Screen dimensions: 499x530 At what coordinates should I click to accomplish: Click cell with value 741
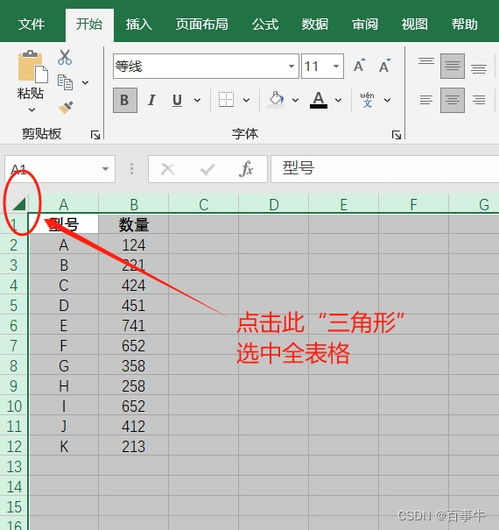tap(134, 325)
